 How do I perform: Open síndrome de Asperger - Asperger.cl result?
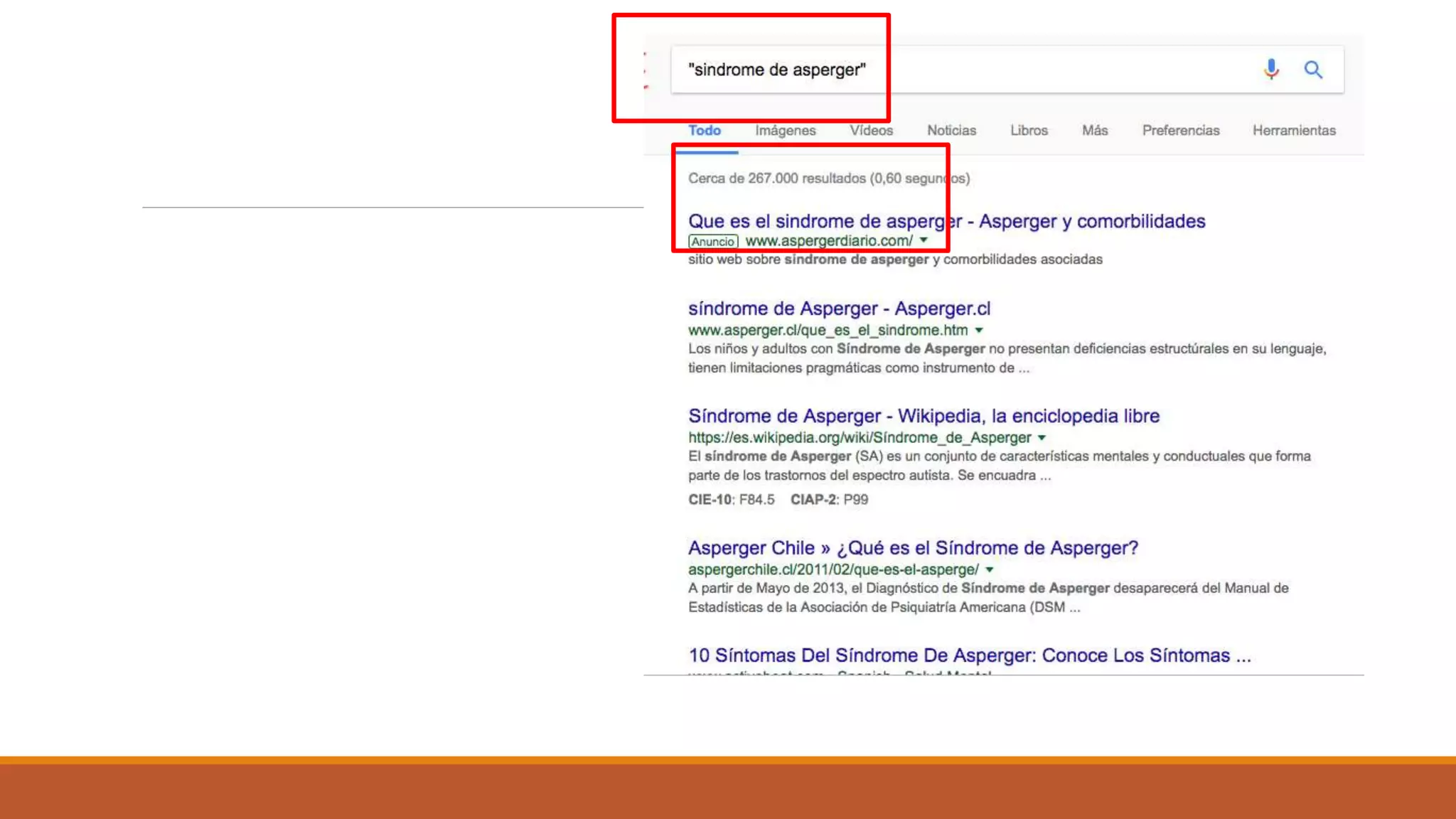pyautogui.click(x=838, y=309)
